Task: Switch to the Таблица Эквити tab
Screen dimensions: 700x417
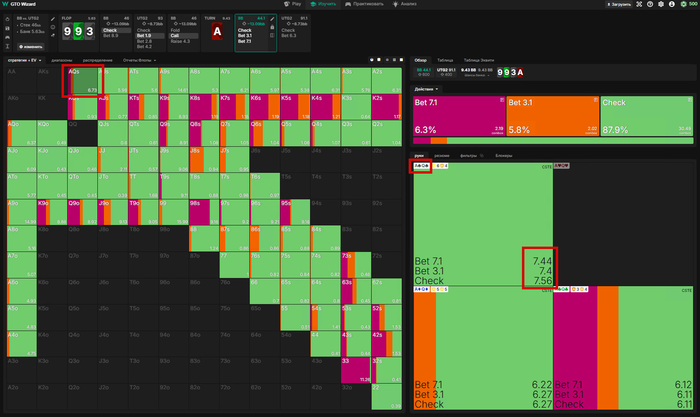Action: click(x=479, y=60)
